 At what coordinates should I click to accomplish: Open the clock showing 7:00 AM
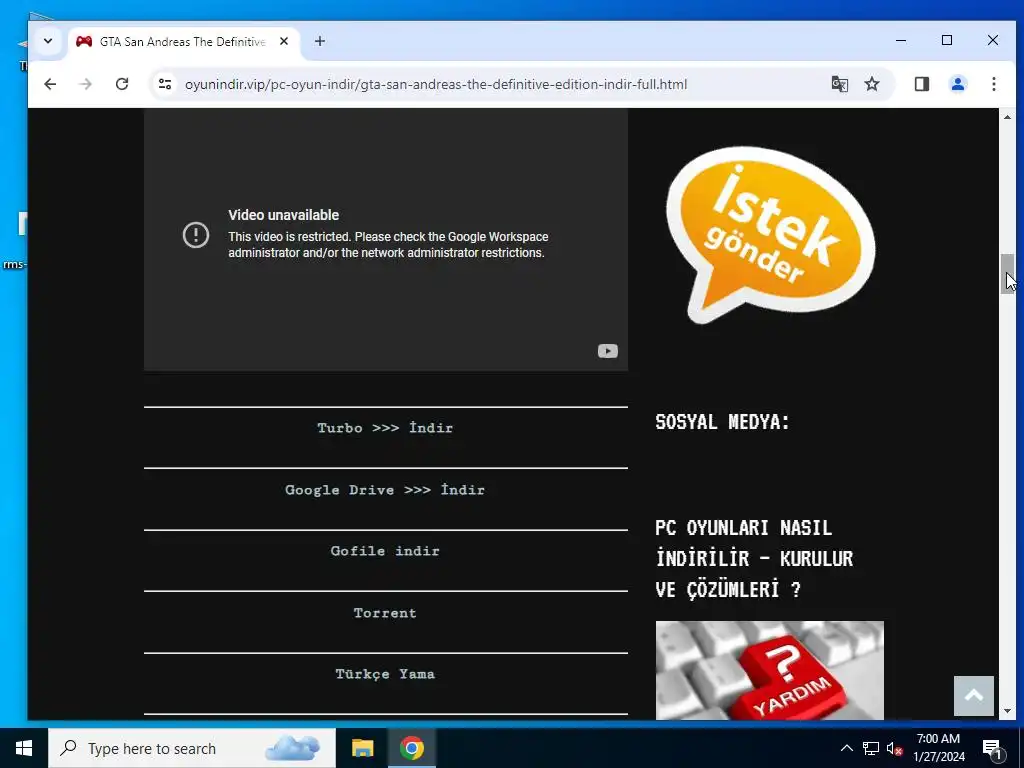click(x=938, y=748)
